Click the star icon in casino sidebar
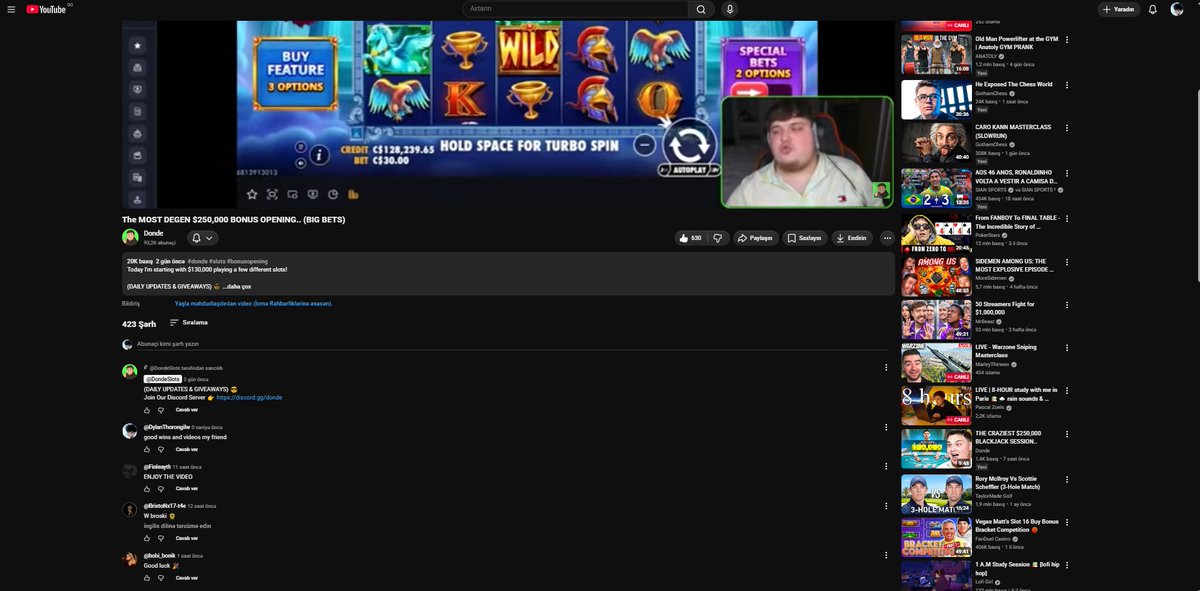Screen dimensions: 1200x591 pyautogui.click(x=137, y=45)
